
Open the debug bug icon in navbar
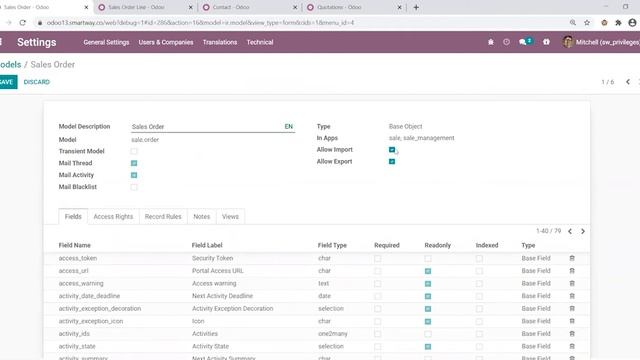point(491,42)
